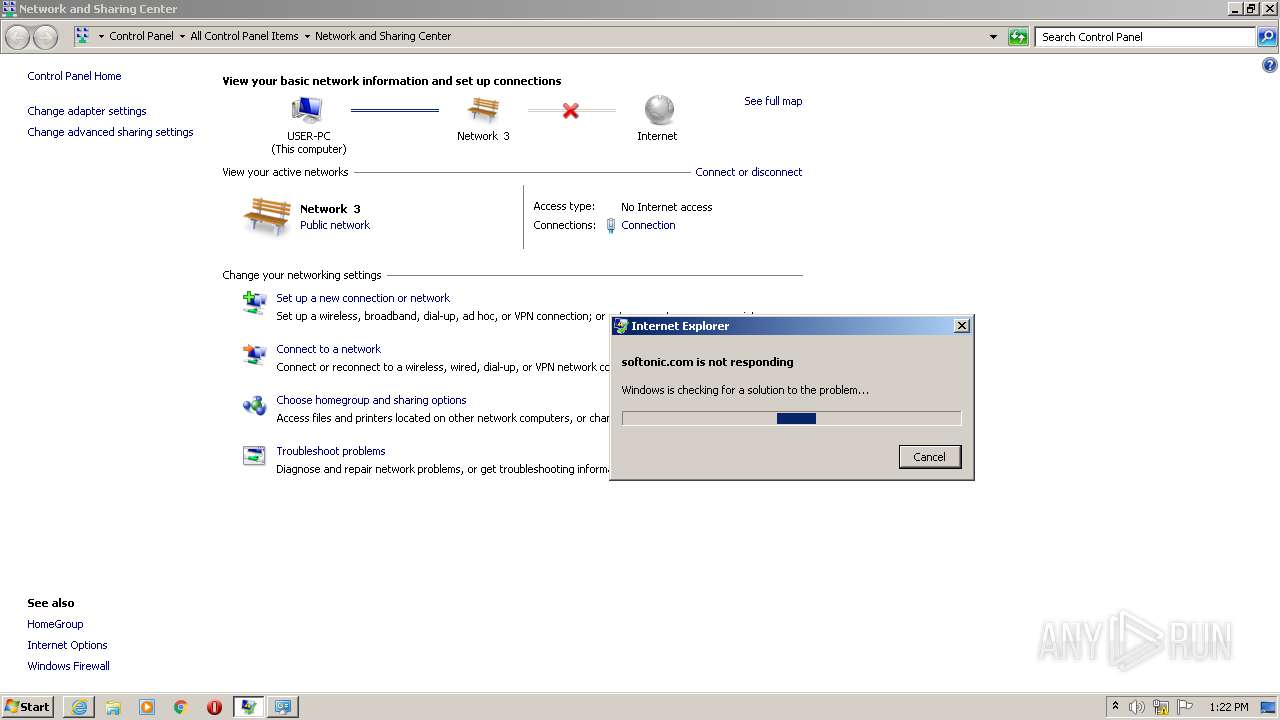The width and height of the screenshot is (1280, 720).
Task: Cancel the Internet Explorer not responding dialog
Action: [x=929, y=457]
